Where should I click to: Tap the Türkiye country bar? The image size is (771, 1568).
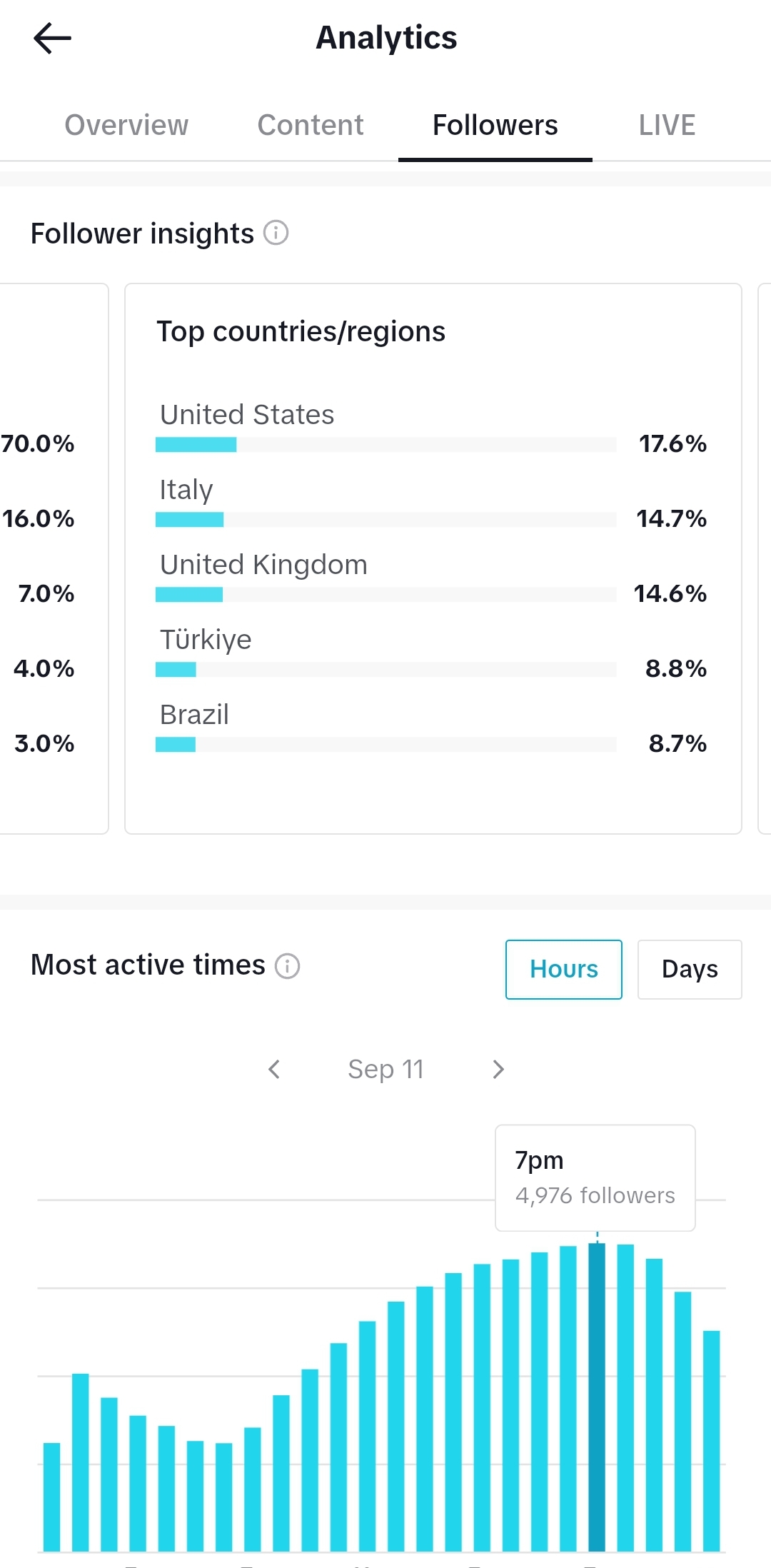point(386,669)
